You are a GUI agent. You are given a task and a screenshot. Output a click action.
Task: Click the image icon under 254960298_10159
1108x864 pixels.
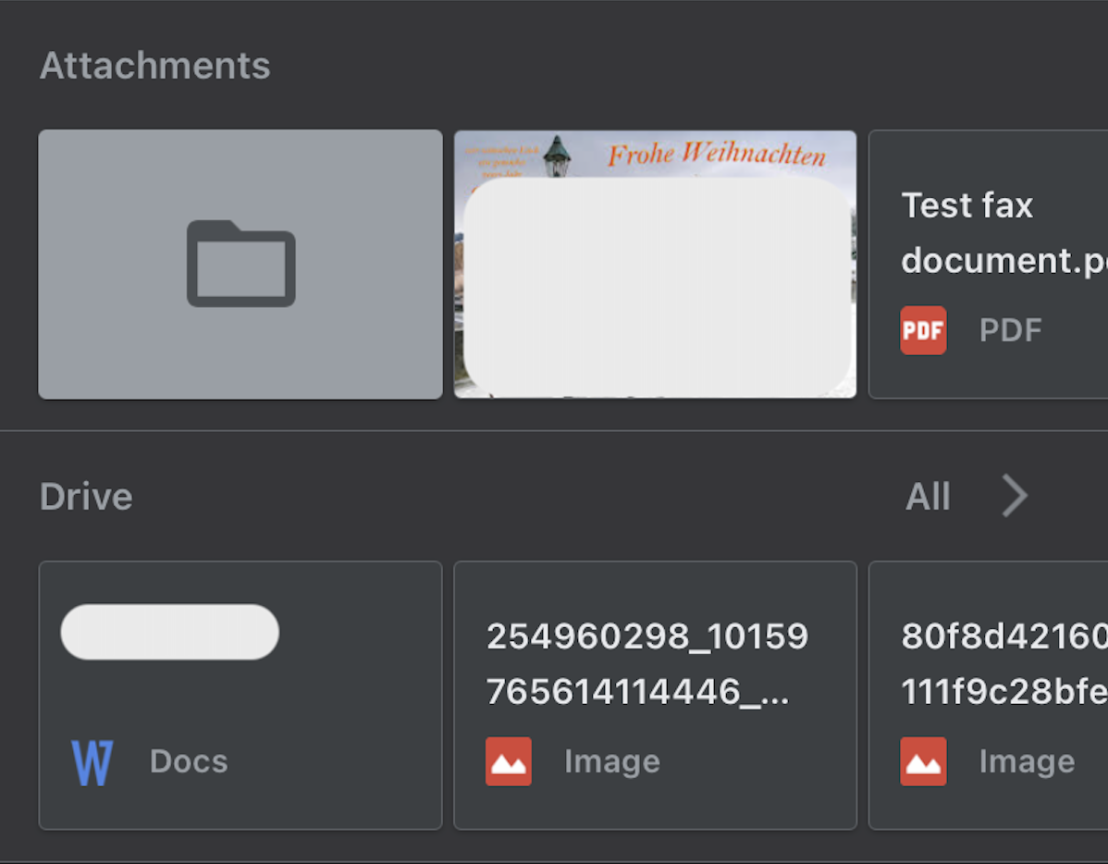click(x=509, y=762)
